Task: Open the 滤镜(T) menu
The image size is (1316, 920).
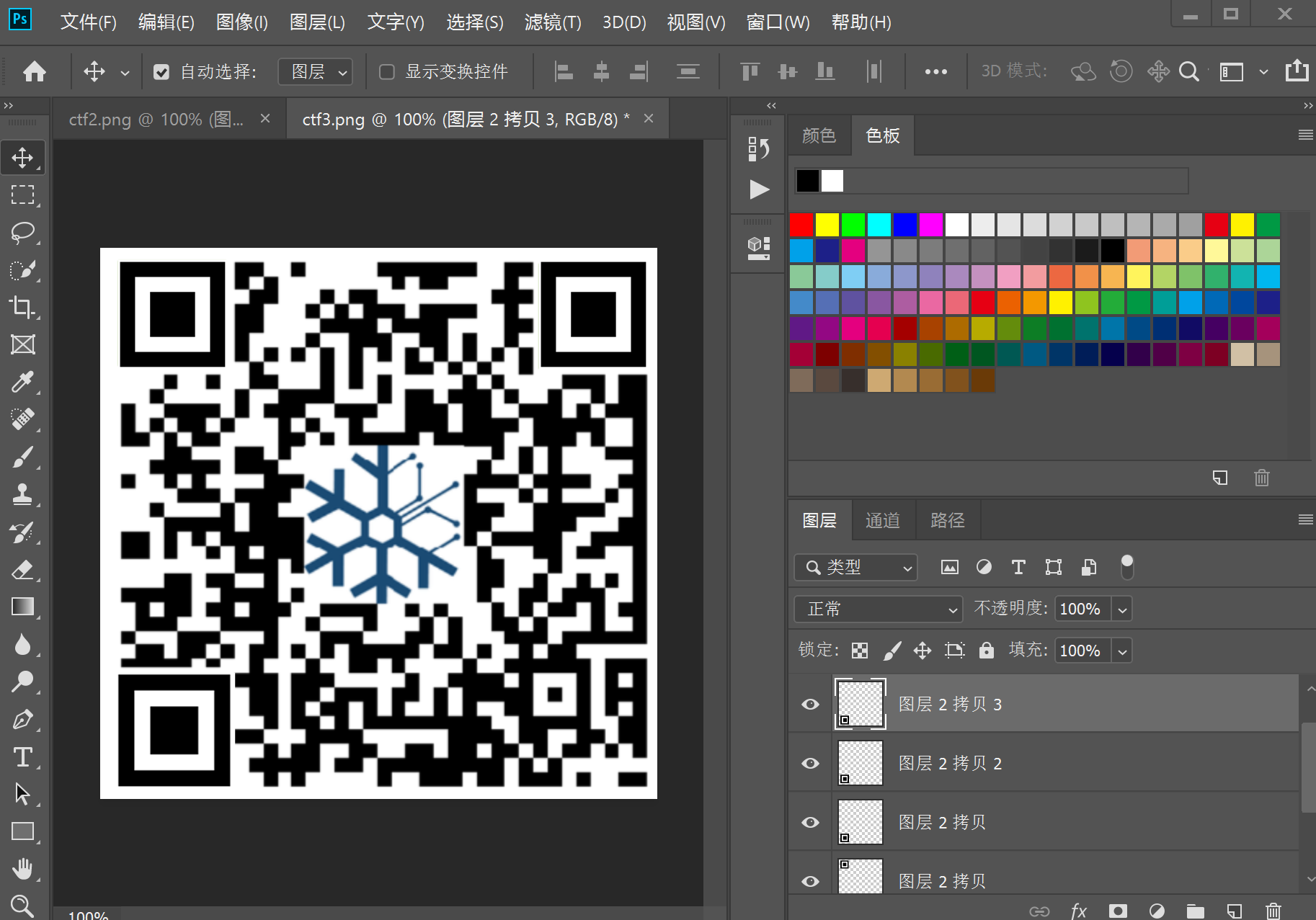Action: (552, 22)
